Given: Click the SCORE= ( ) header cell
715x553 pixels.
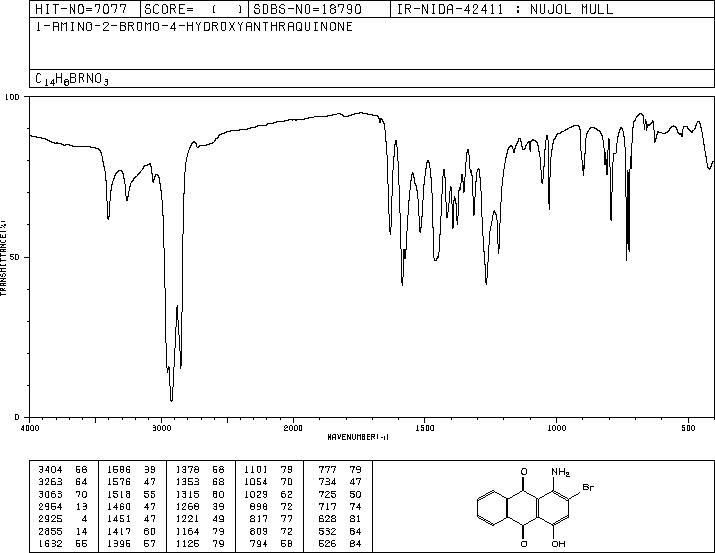Looking at the screenshot, I should (x=194, y=9).
